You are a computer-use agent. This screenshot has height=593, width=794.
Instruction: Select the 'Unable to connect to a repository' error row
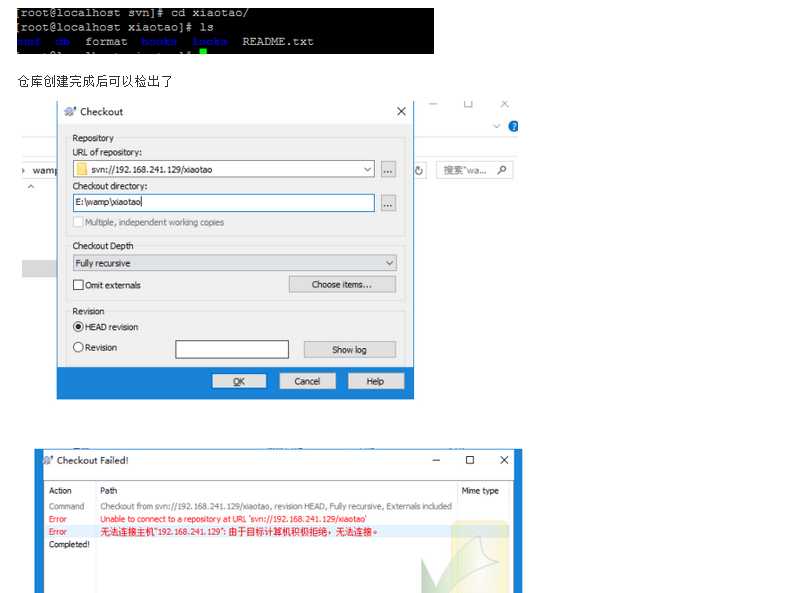[276, 519]
